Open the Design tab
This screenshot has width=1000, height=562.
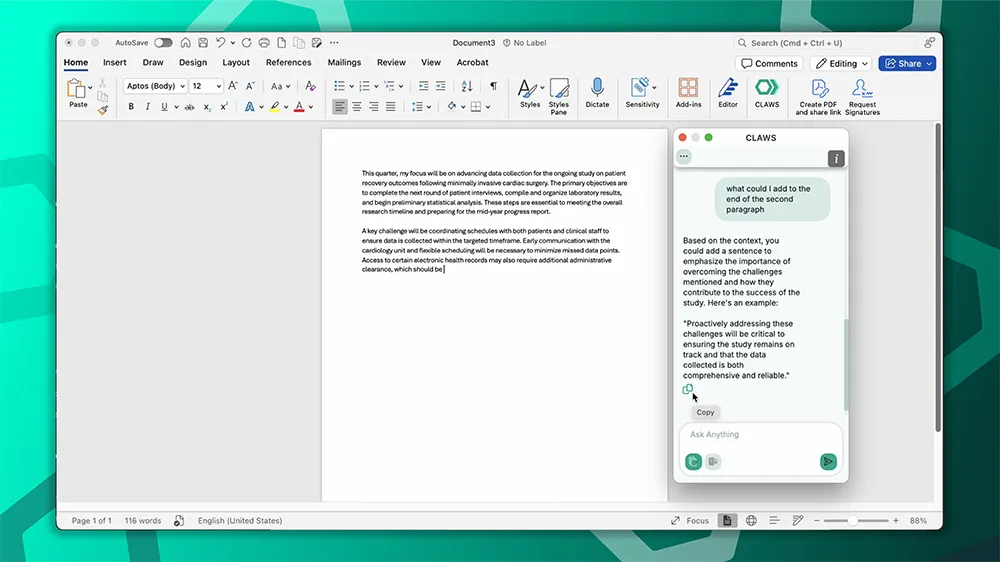click(x=193, y=63)
